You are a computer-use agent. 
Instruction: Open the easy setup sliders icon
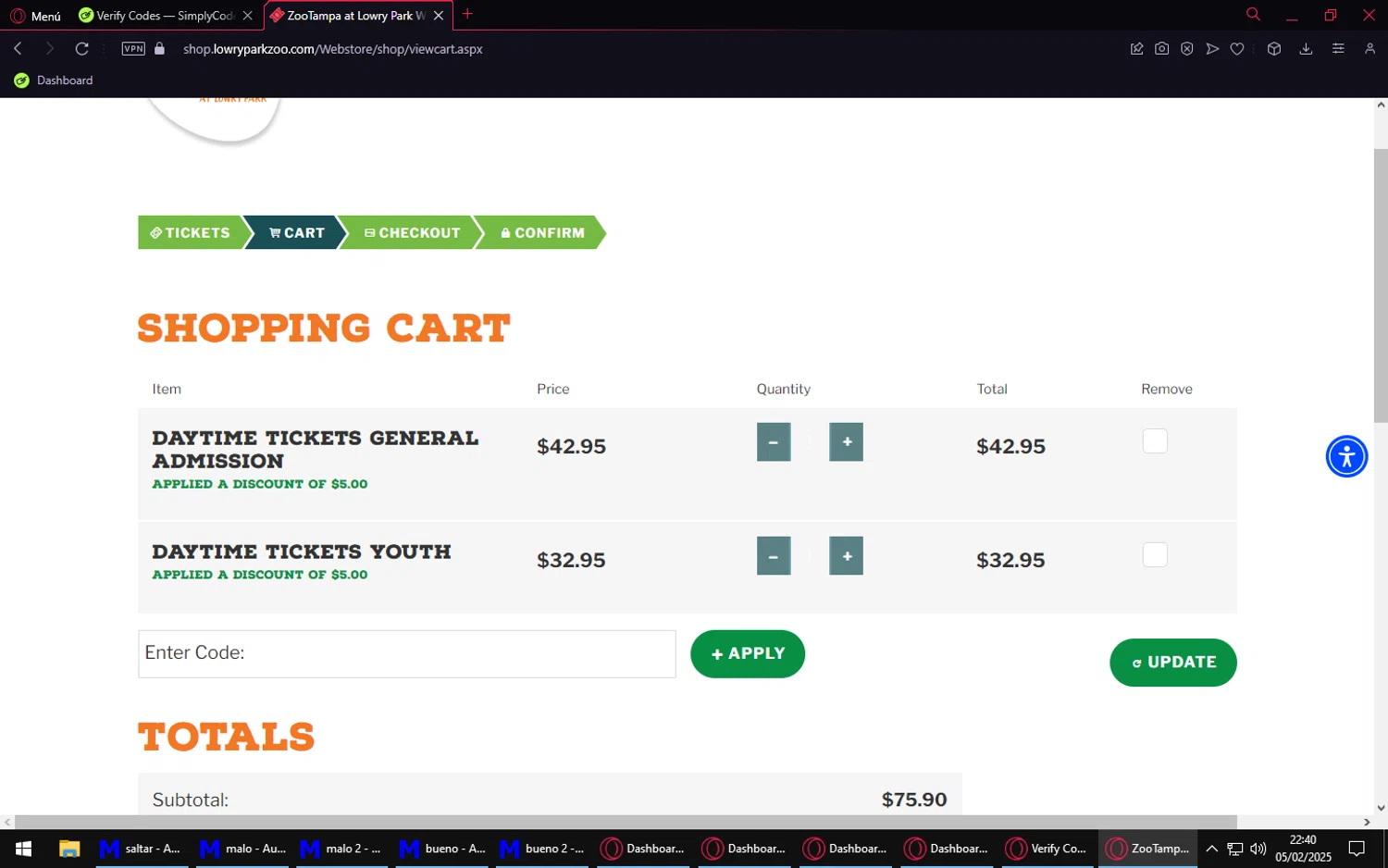pos(1338,49)
